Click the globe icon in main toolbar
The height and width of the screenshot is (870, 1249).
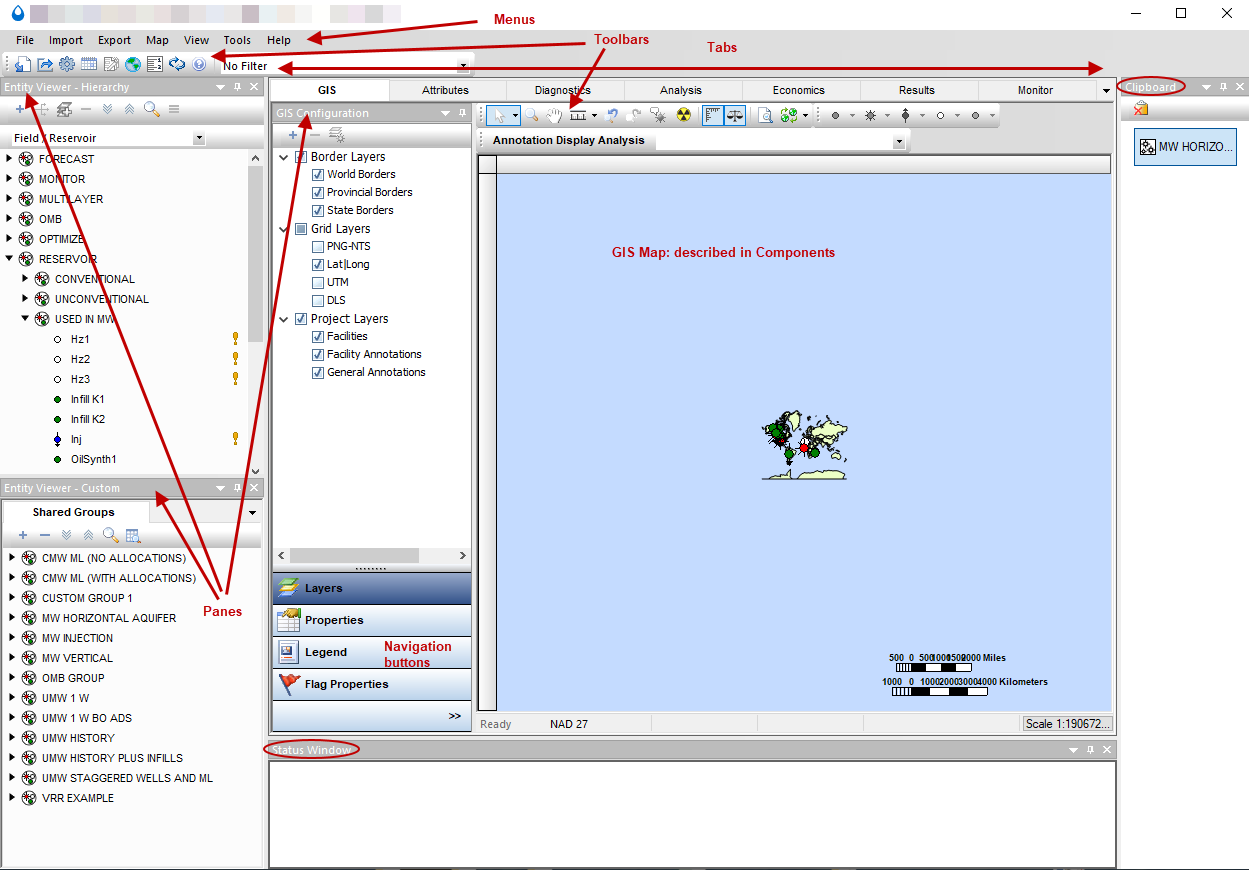coord(133,63)
